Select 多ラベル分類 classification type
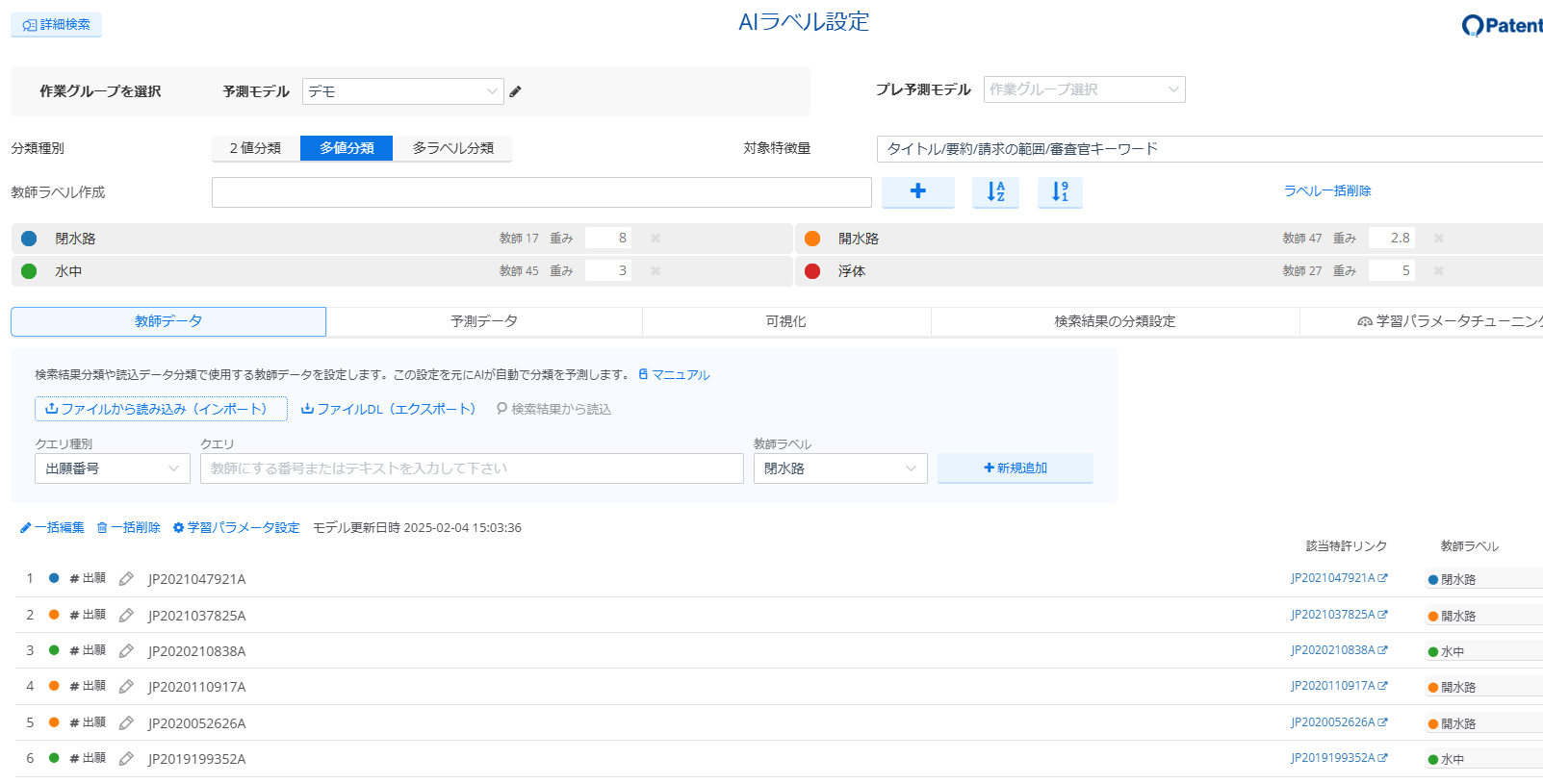The image size is (1543, 784). (x=452, y=148)
